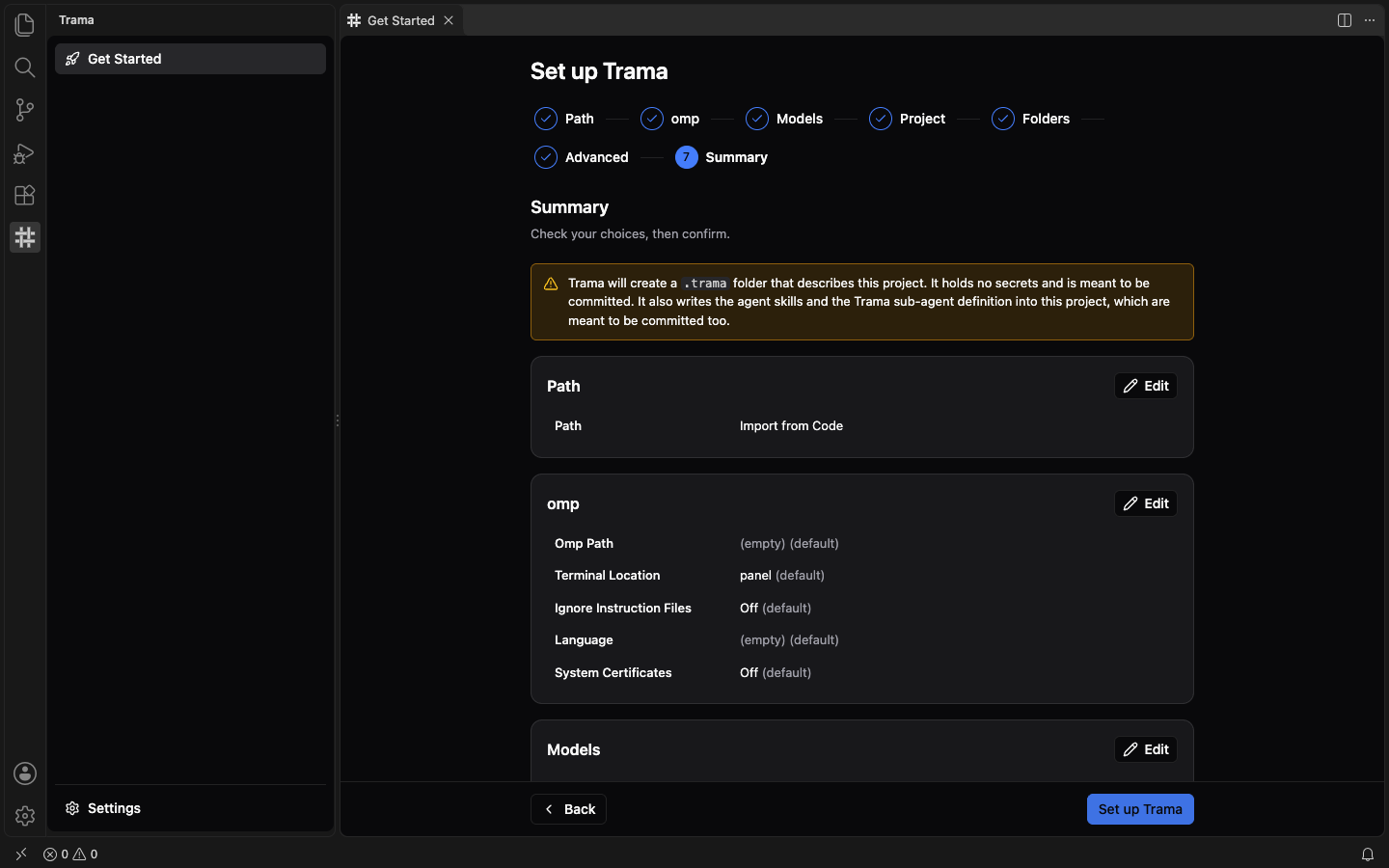The height and width of the screenshot is (868, 1389).
Task: Open the Manage gear in activity bar
Action: pyautogui.click(x=25, y=816)
